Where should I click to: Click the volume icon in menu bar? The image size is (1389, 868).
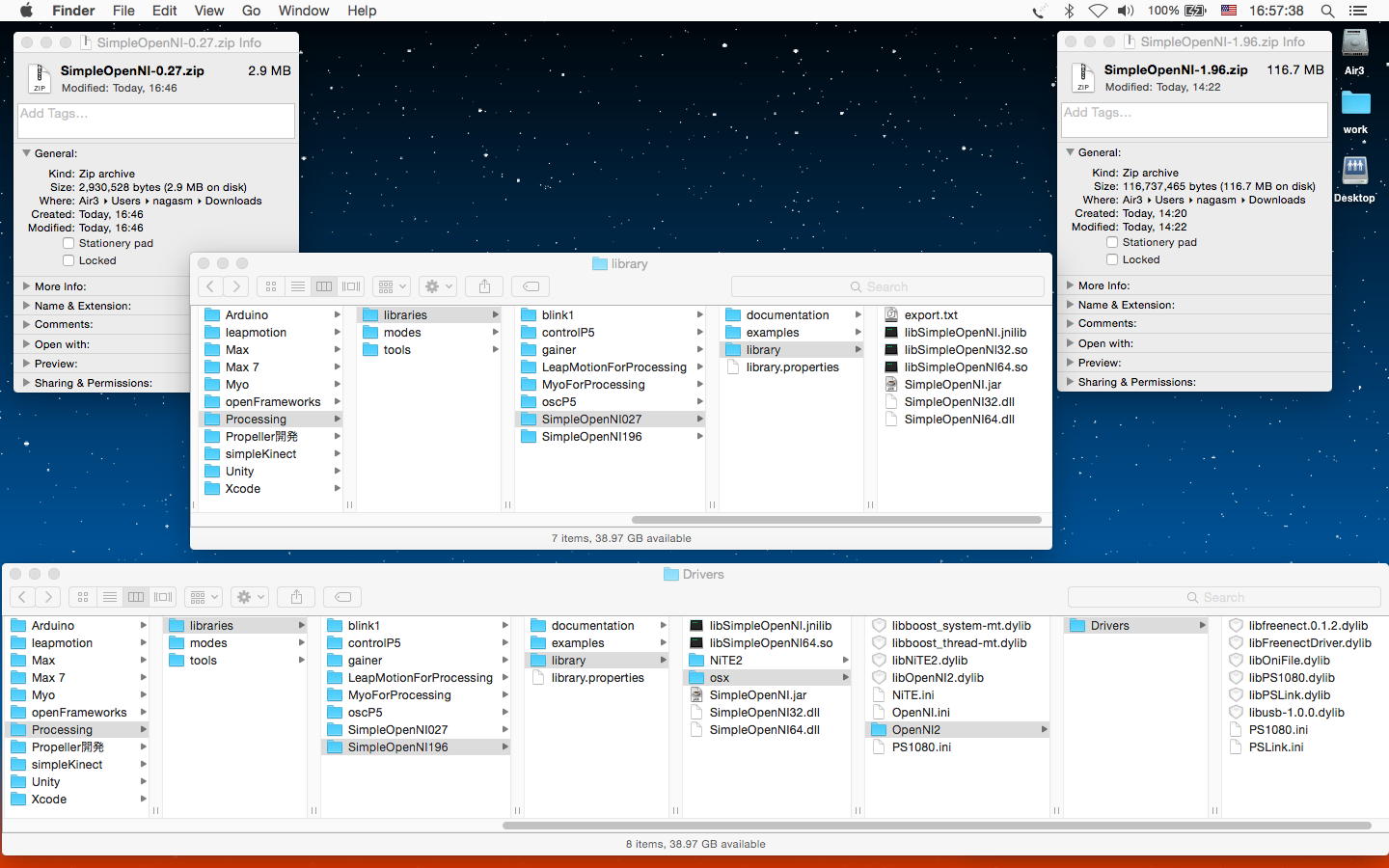pyautogui.click(x=1126, y=11)
